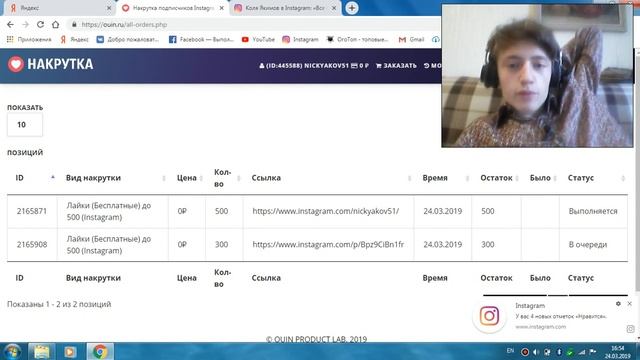This screenshot has width=640, height=360.
Task: Click status Выполняется cell
Action: [593, 211]
